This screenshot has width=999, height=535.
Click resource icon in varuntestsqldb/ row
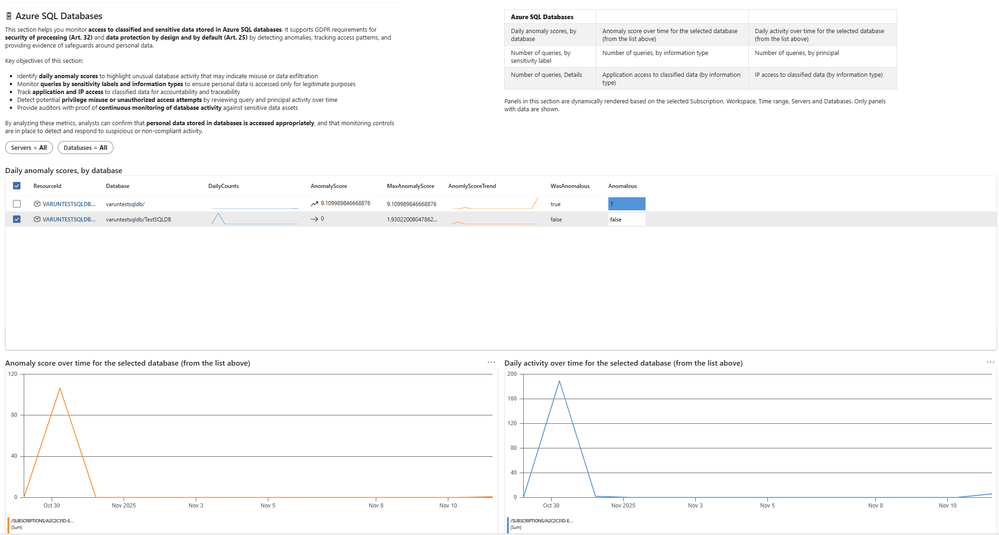pyautogui.click(x=37, y=204)
